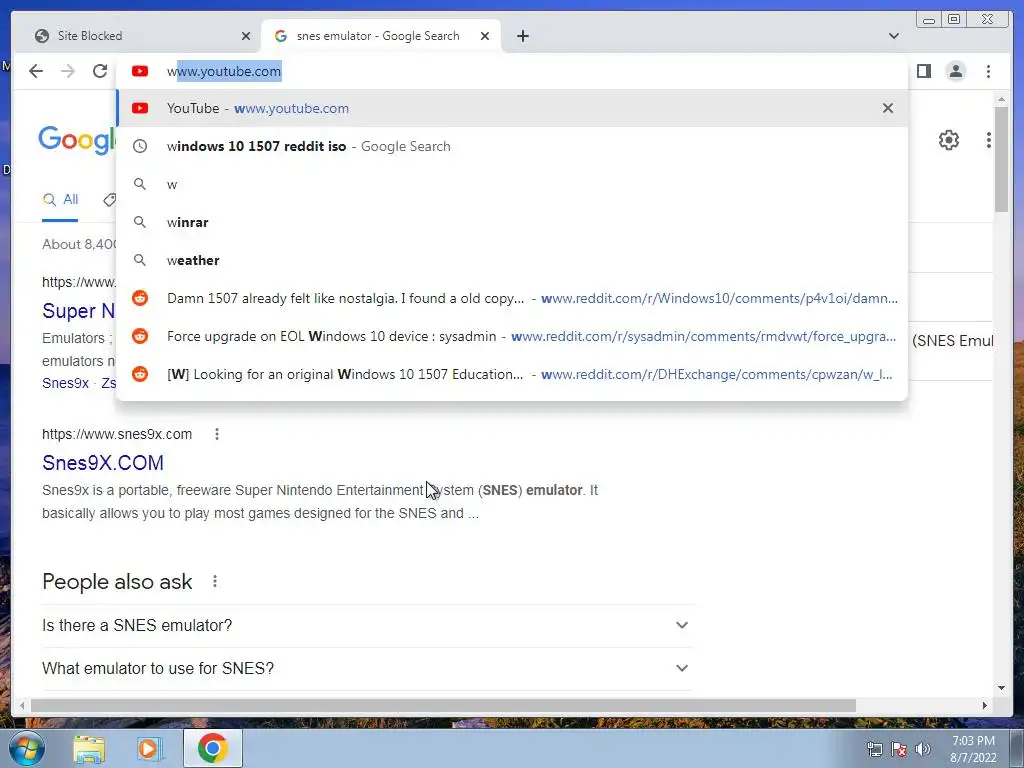Close the Site Blocked tab

(x=246, y=36)
